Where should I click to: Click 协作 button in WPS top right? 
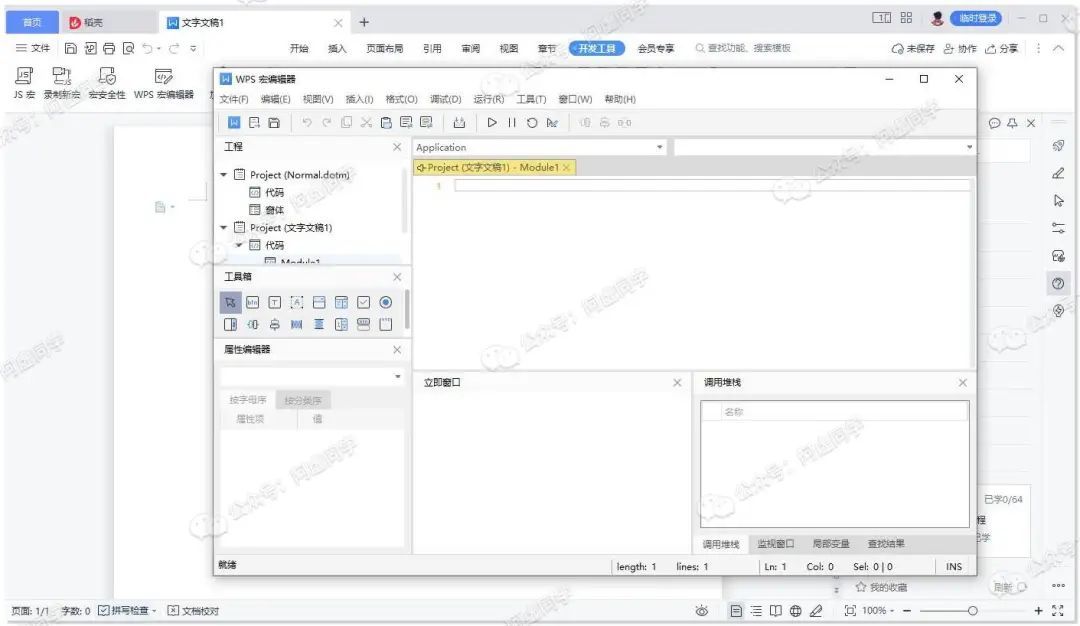pos(960,48)
